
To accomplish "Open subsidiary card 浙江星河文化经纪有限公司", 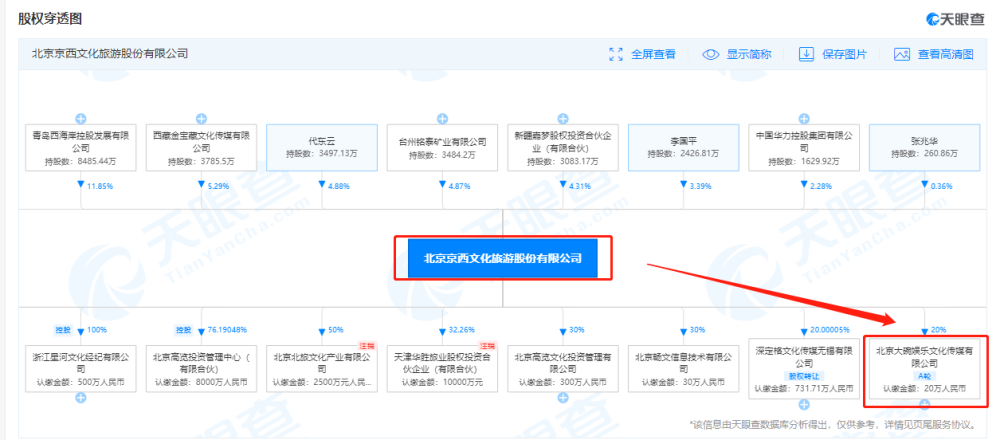I will click(x=81, y=369).
